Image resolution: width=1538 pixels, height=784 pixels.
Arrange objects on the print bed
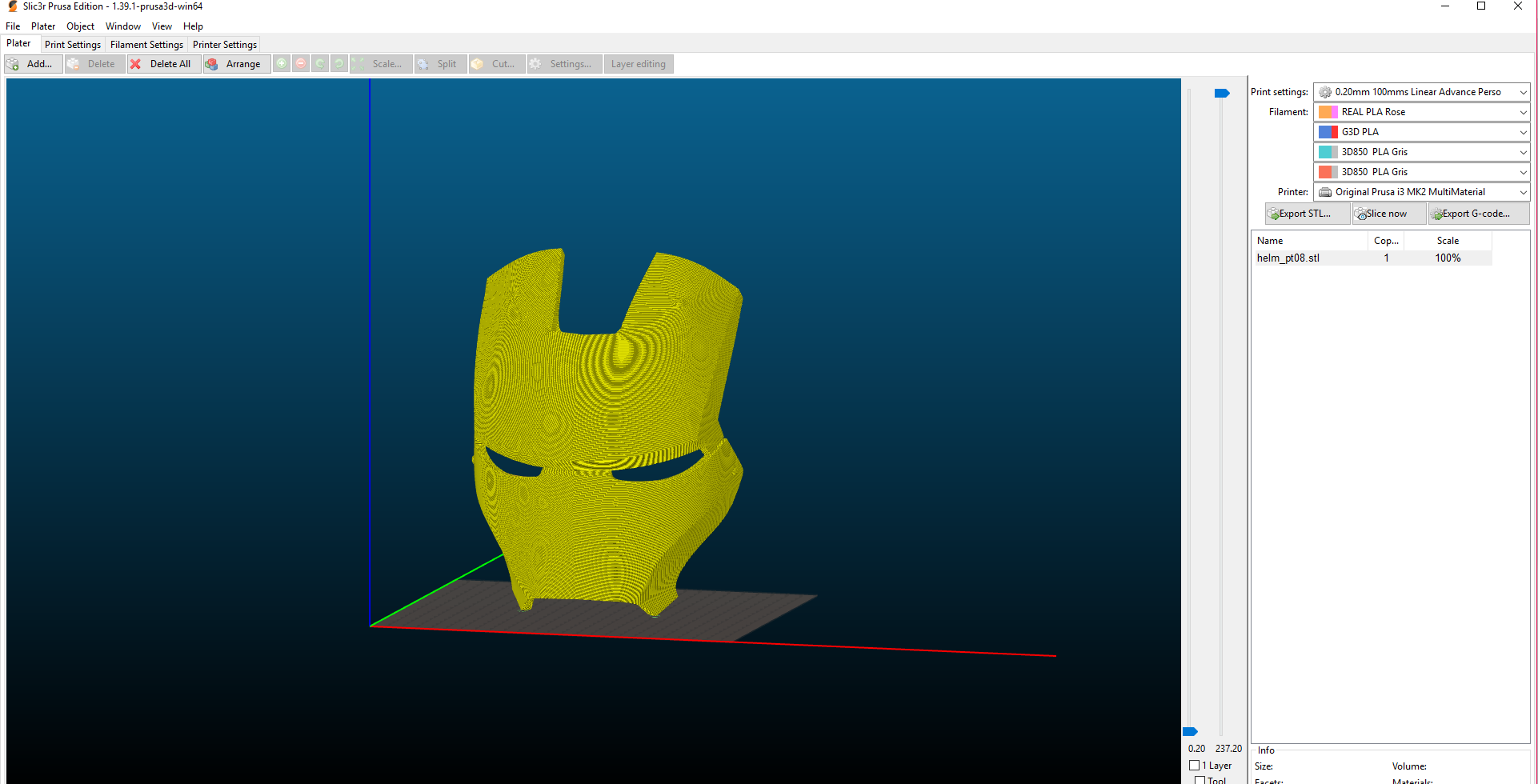236,64
